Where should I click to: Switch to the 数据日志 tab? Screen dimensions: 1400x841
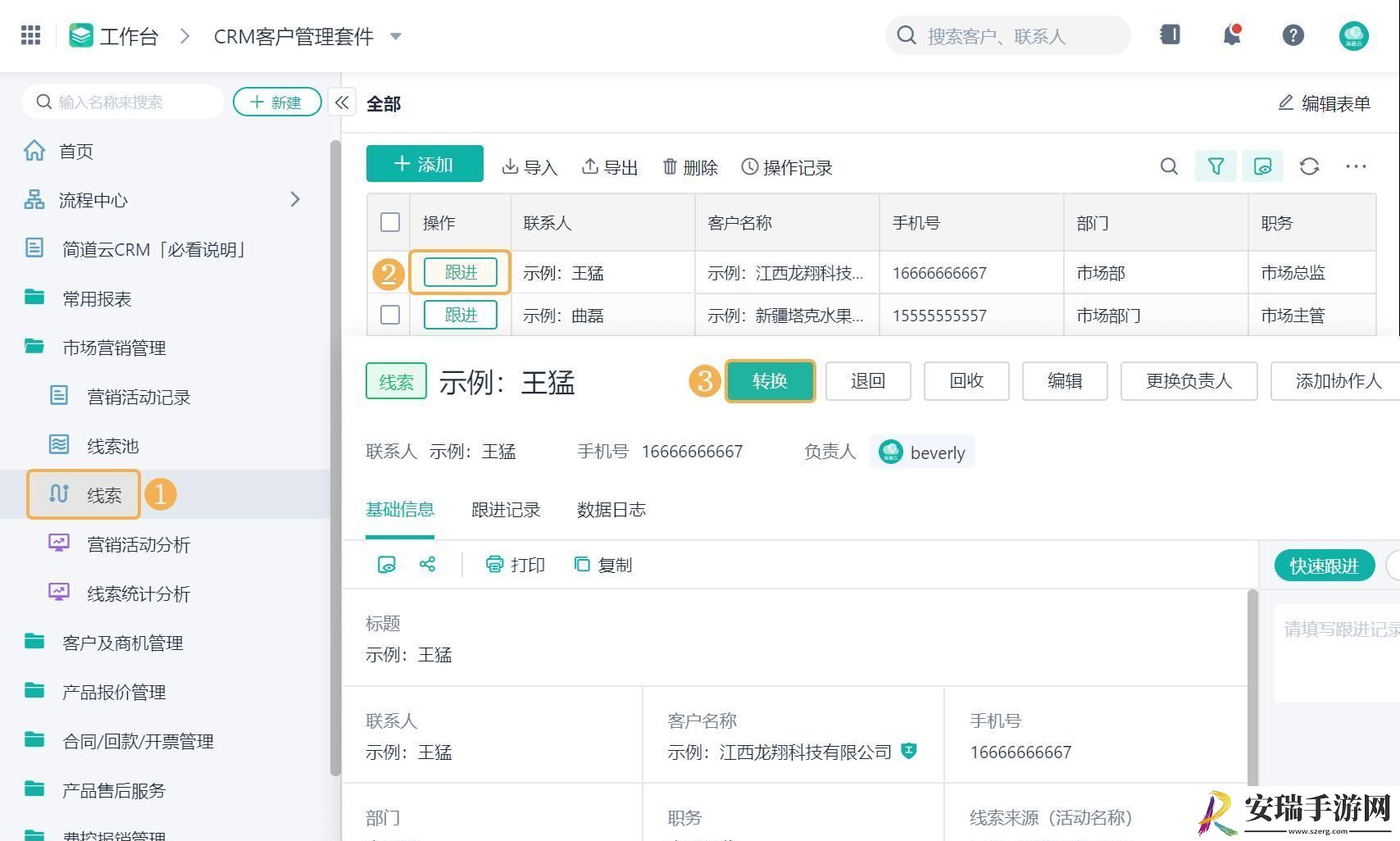point(611,509)
